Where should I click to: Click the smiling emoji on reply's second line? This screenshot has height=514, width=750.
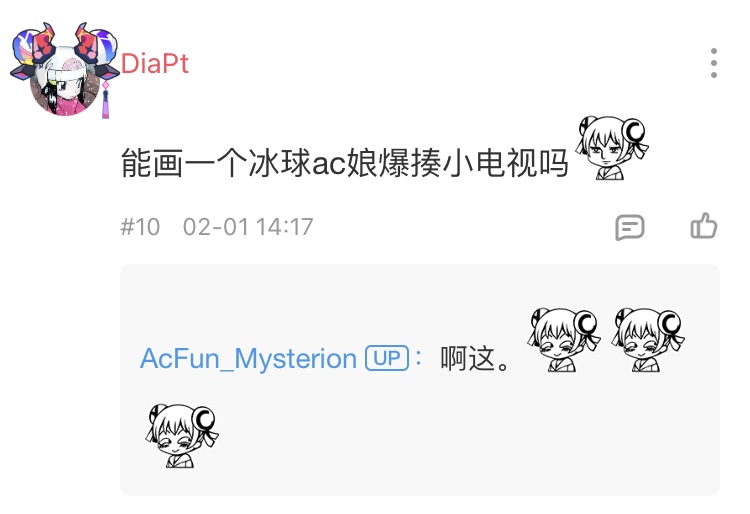(182, 435)
